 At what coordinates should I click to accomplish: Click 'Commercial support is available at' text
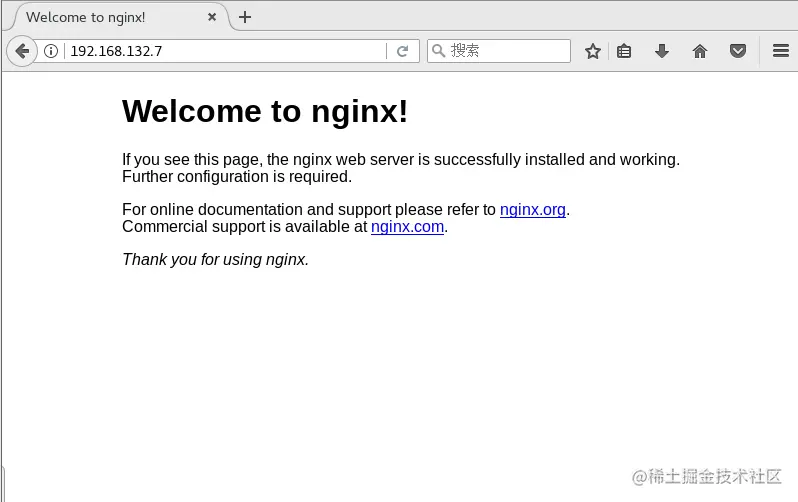point(245,226)
